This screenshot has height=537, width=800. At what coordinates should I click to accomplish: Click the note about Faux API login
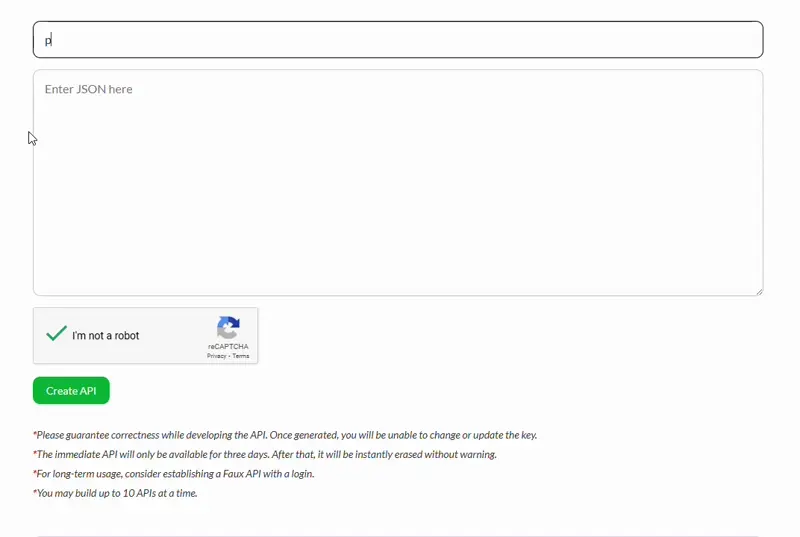(175, 473)
